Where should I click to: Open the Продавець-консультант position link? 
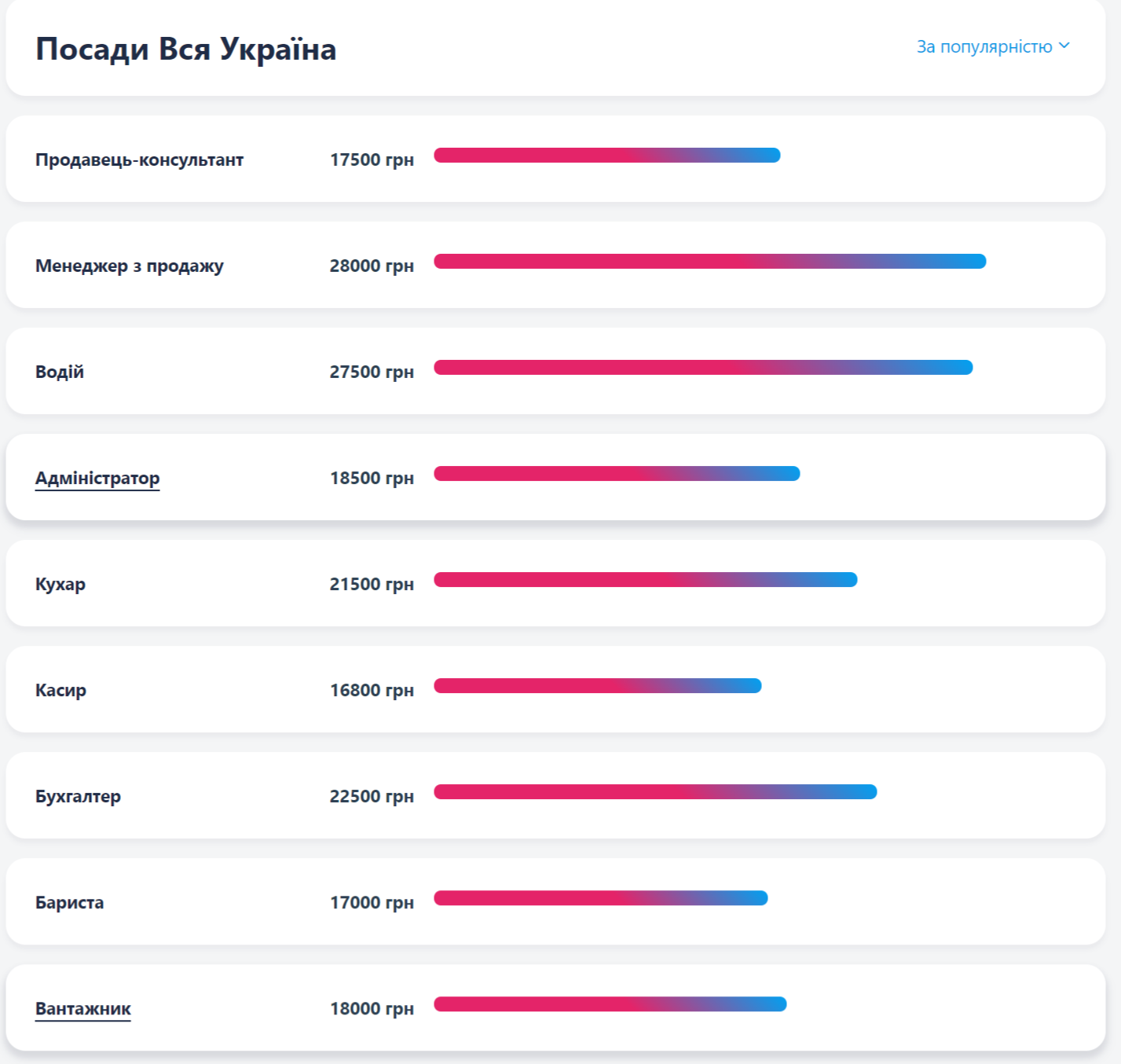(139, 160)
